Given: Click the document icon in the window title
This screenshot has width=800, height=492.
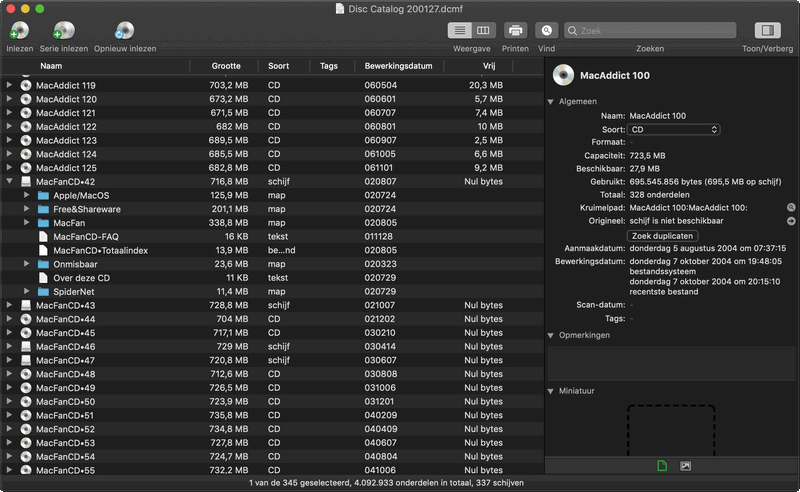Looking at the screenshot, I should coord(340,9).
